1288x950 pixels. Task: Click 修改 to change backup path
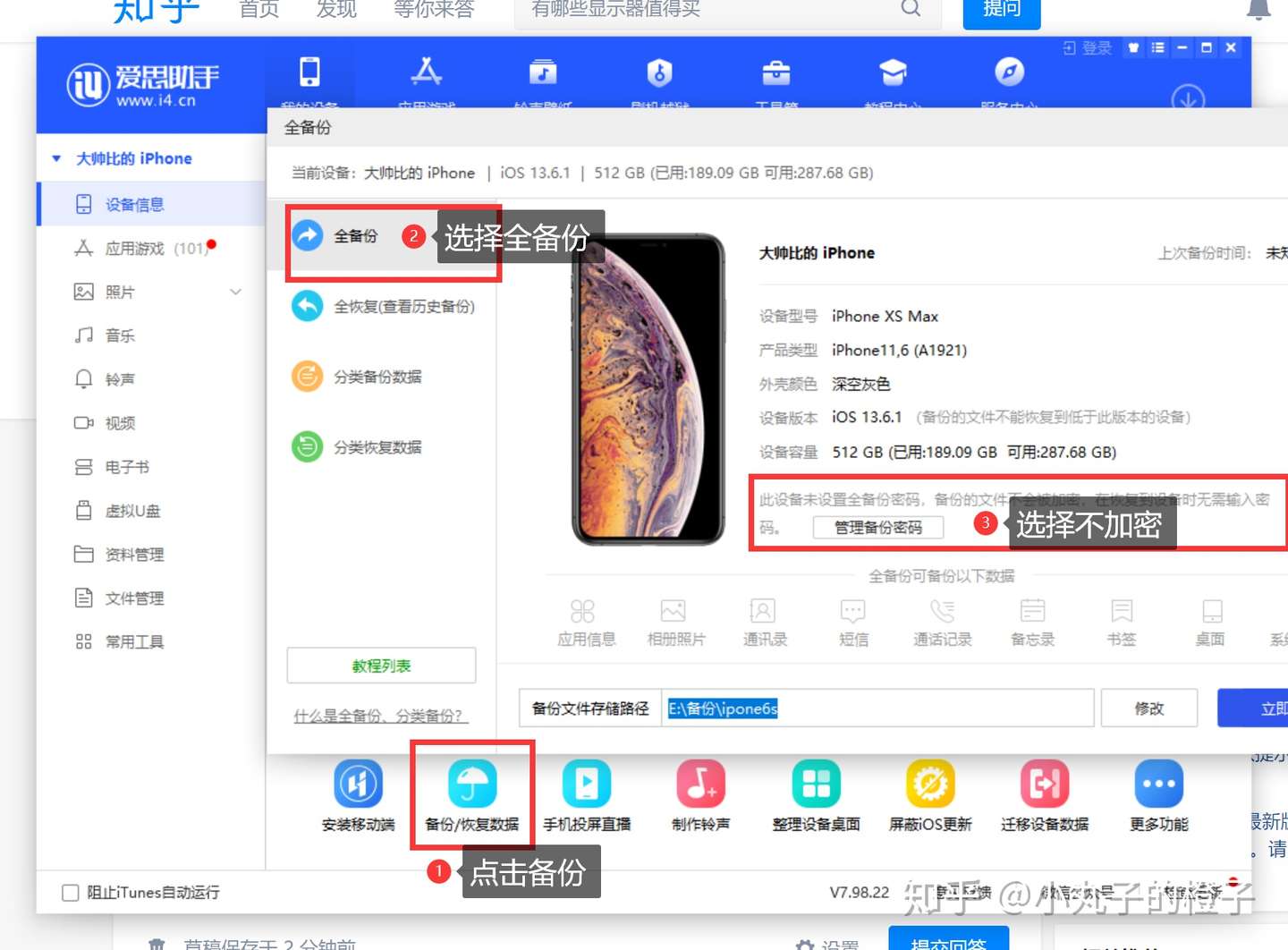pyautogui.click(x=1149, y=708)
